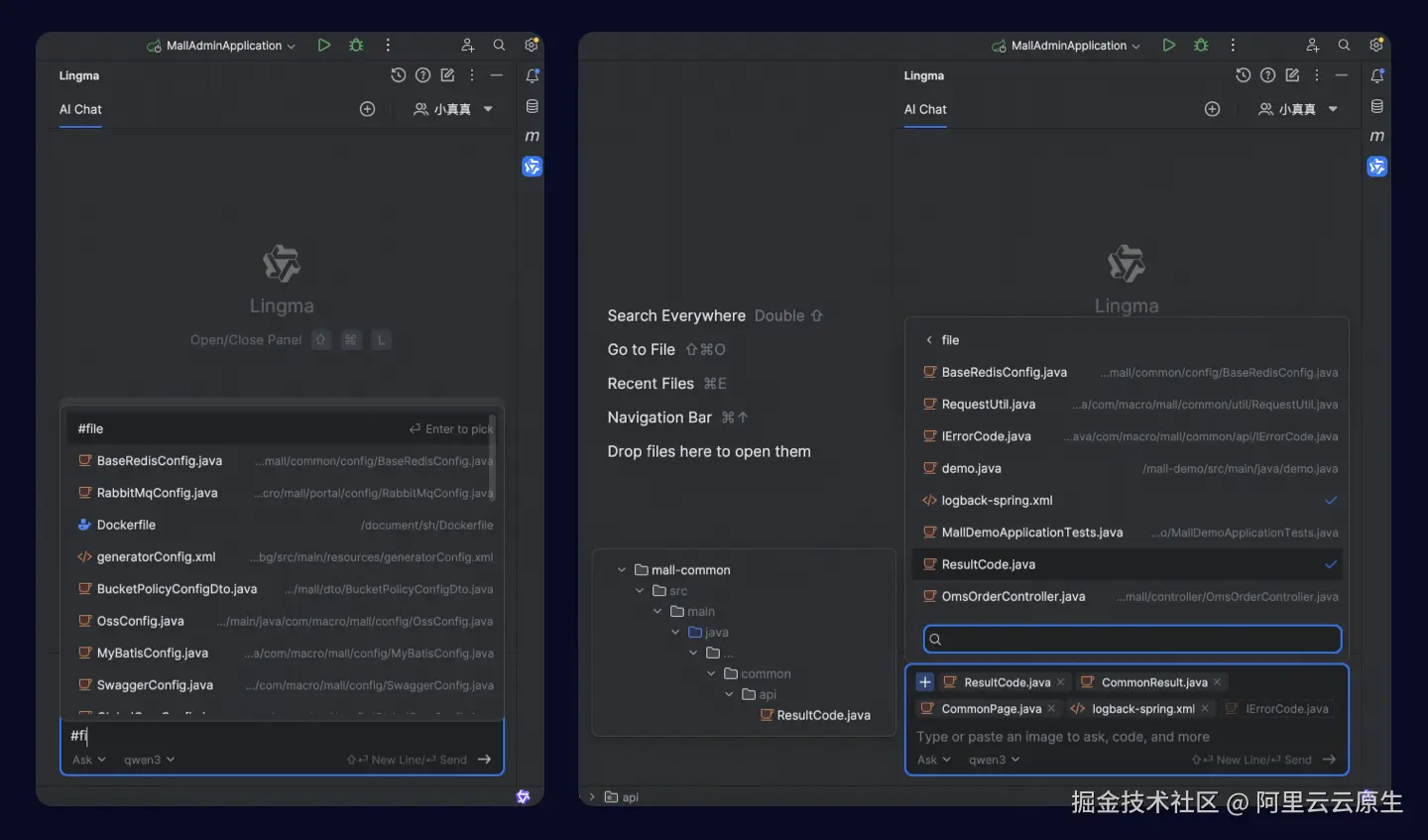This screenshot has width=1428, height=840.
Task: Choose RabbitMqConfig.java from left file suggestions
Action: (x=282, y=493)
